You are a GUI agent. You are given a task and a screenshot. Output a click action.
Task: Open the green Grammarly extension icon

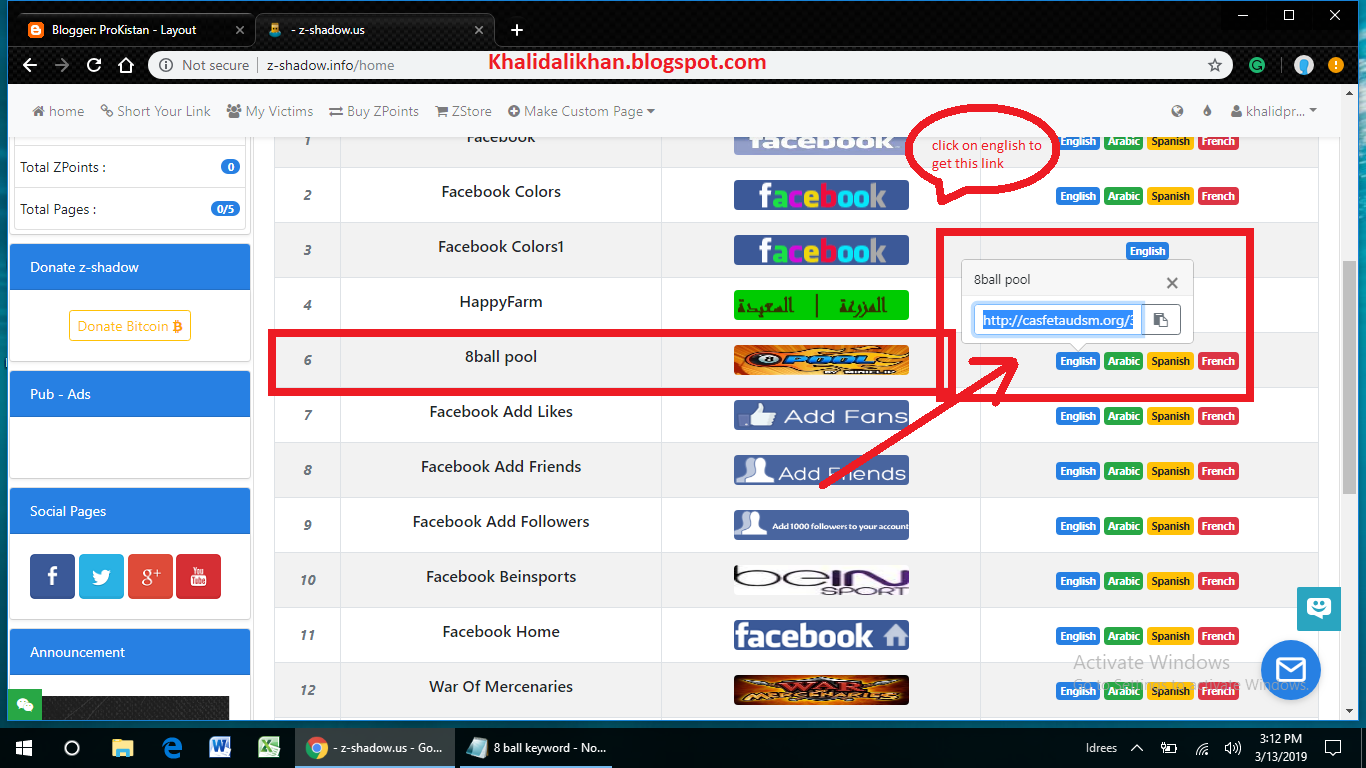click(1257, 65)
